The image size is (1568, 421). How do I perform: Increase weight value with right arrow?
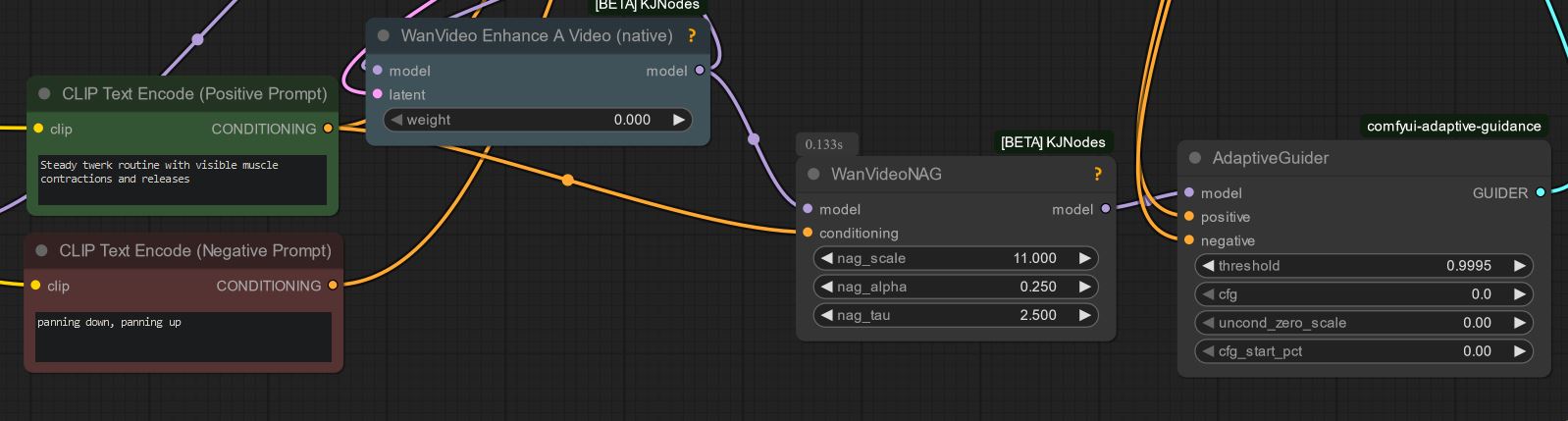(x=678, y=120)
